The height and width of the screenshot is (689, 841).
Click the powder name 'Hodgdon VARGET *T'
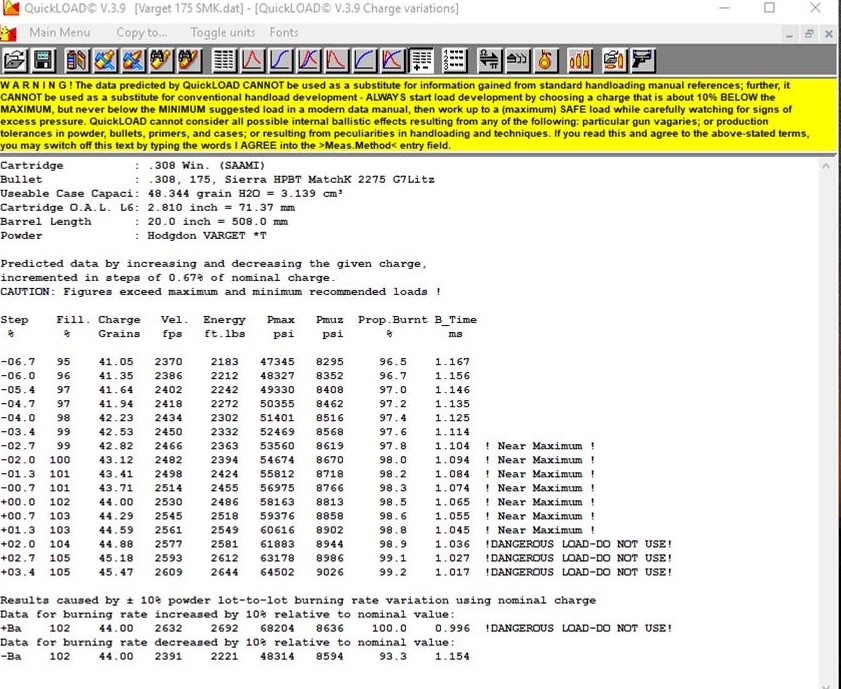pos(207,235)
